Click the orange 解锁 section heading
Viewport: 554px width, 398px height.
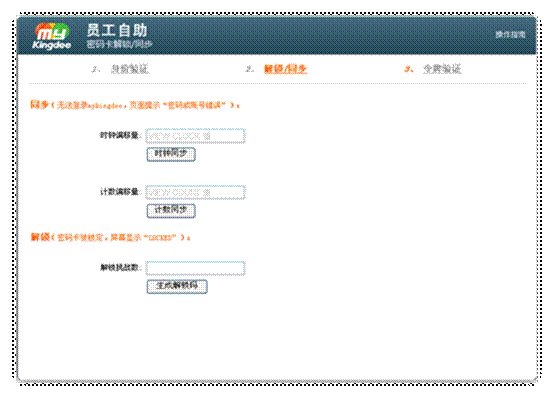pyautogui.click(x=40, y=237)
